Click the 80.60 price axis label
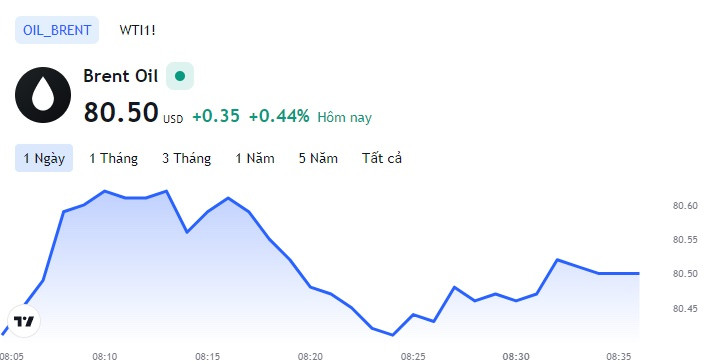 point(685,206)
